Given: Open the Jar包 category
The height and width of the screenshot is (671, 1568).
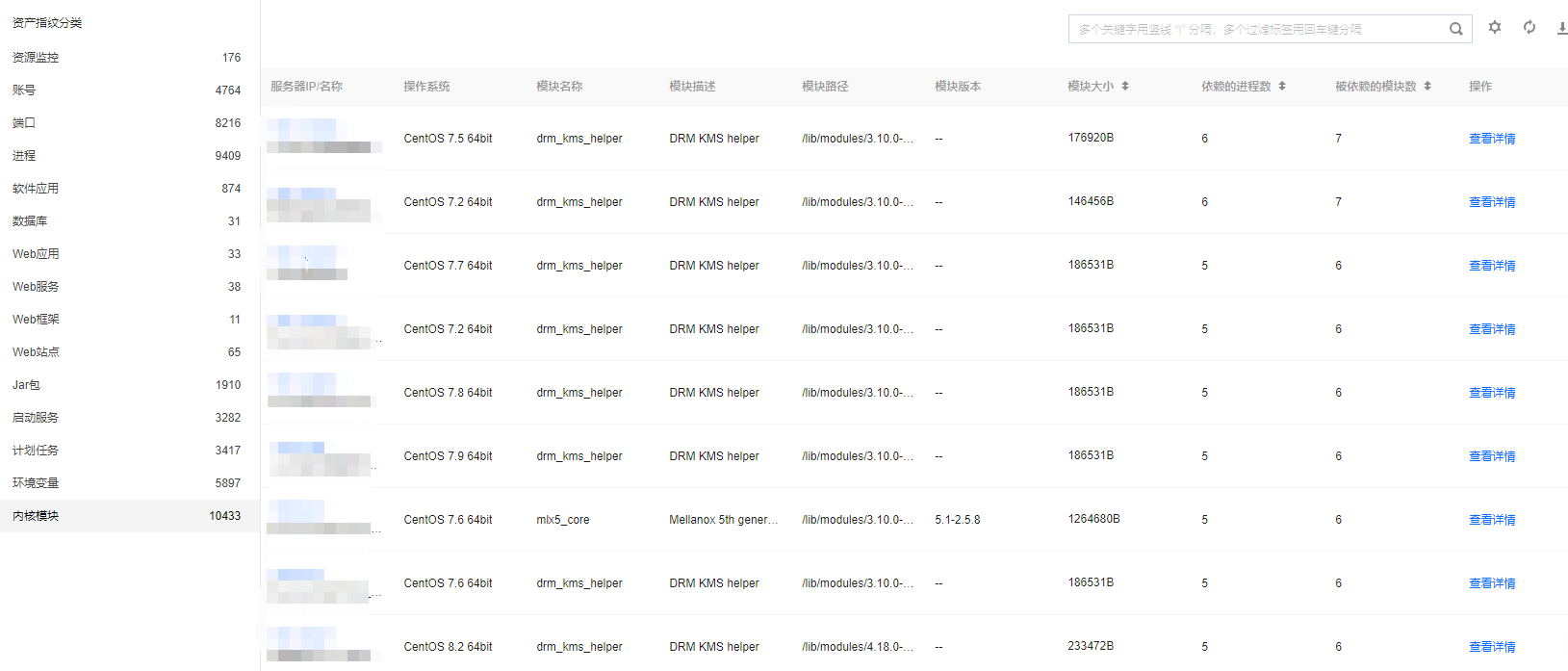Looking at the screenshot, I should tap(27, 385).
